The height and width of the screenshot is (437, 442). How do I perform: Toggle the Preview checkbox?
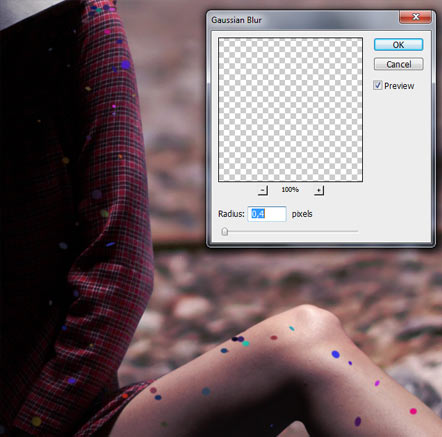(377, 85)
